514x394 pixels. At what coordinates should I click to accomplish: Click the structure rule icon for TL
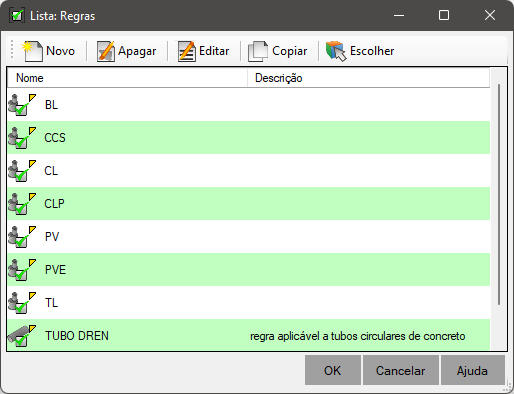click(x=22, y=303)
